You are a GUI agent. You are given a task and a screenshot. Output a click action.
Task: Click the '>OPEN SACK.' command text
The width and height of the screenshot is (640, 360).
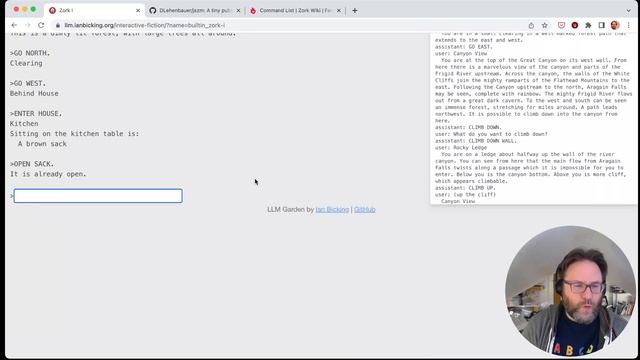(x=32, y=164)
